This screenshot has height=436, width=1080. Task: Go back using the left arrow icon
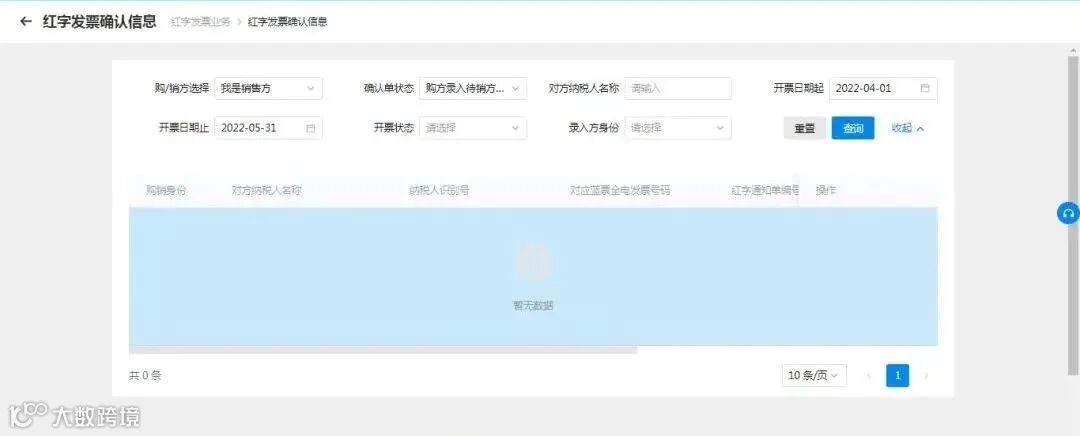(x=26, y=21)
